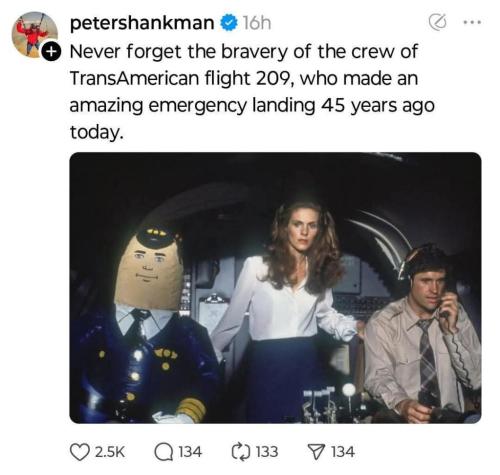View the 2.5K likes count

point(110,452)
